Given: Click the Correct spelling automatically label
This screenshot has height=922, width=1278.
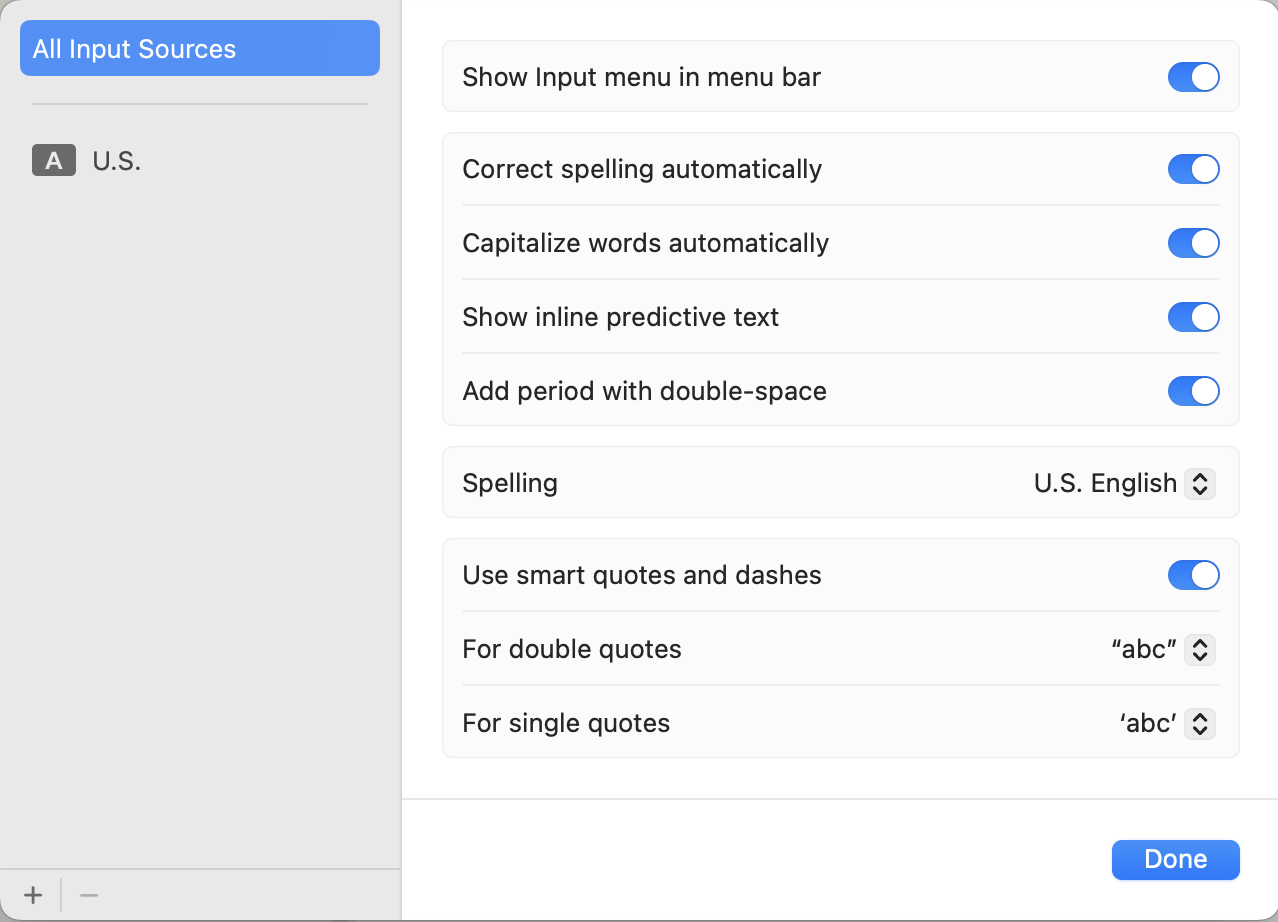Looking at the screenshot, I should (x=642, y=169).
